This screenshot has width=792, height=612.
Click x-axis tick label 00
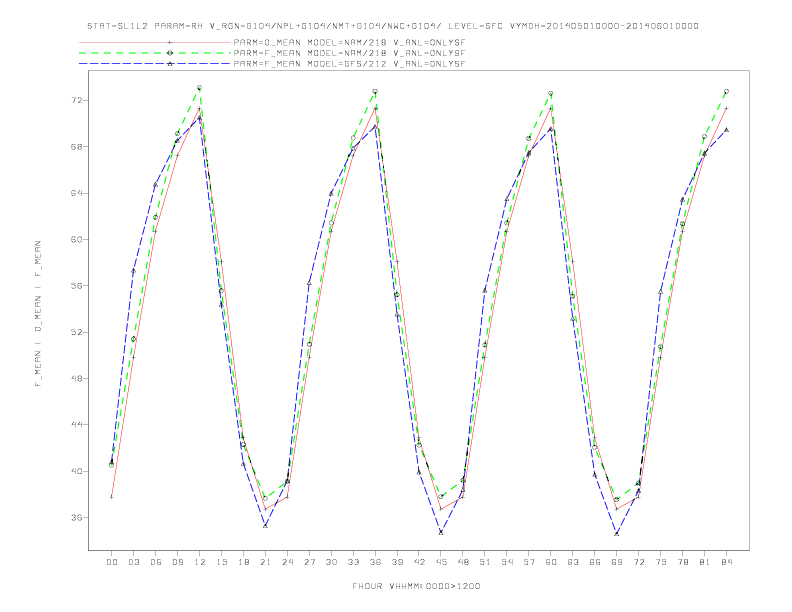tap(112, 562)
